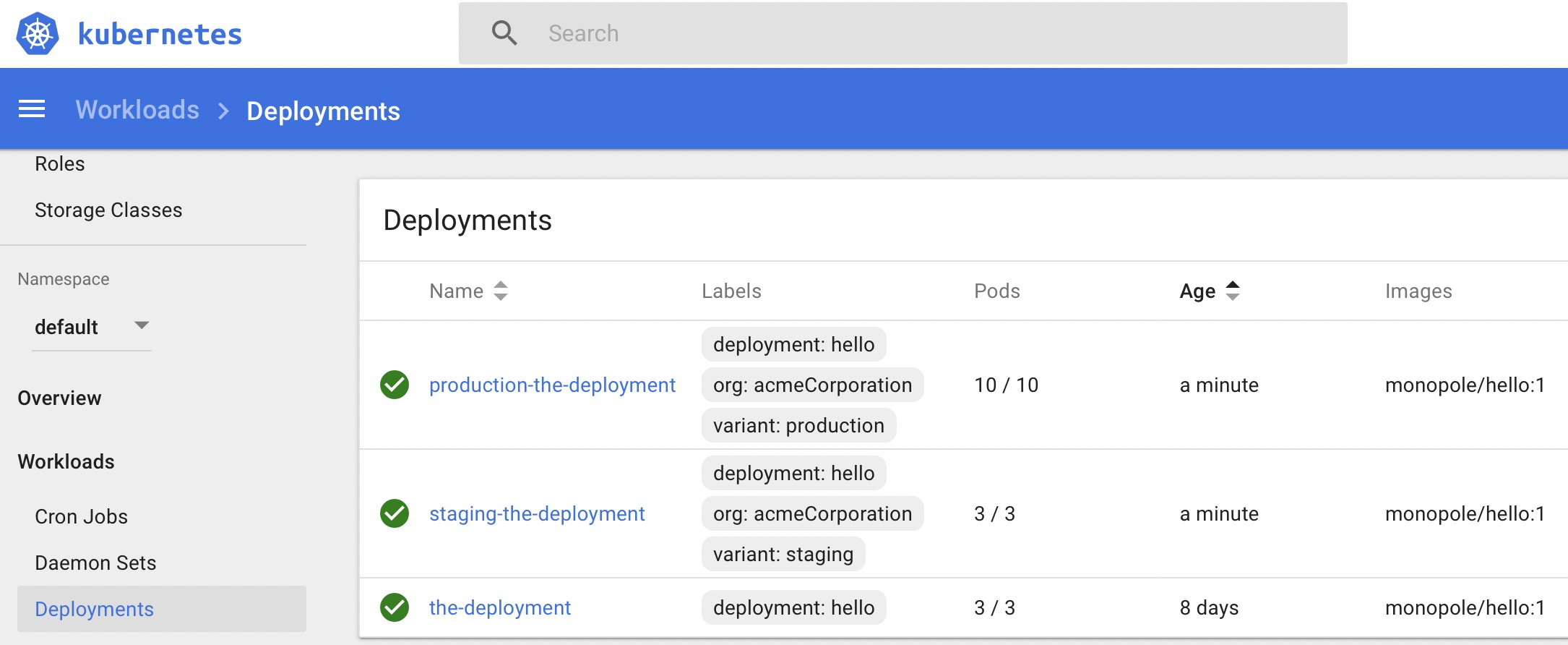Focus the Search input field
The height and width of the screenshot is (645, 1568).
(903, 33)
